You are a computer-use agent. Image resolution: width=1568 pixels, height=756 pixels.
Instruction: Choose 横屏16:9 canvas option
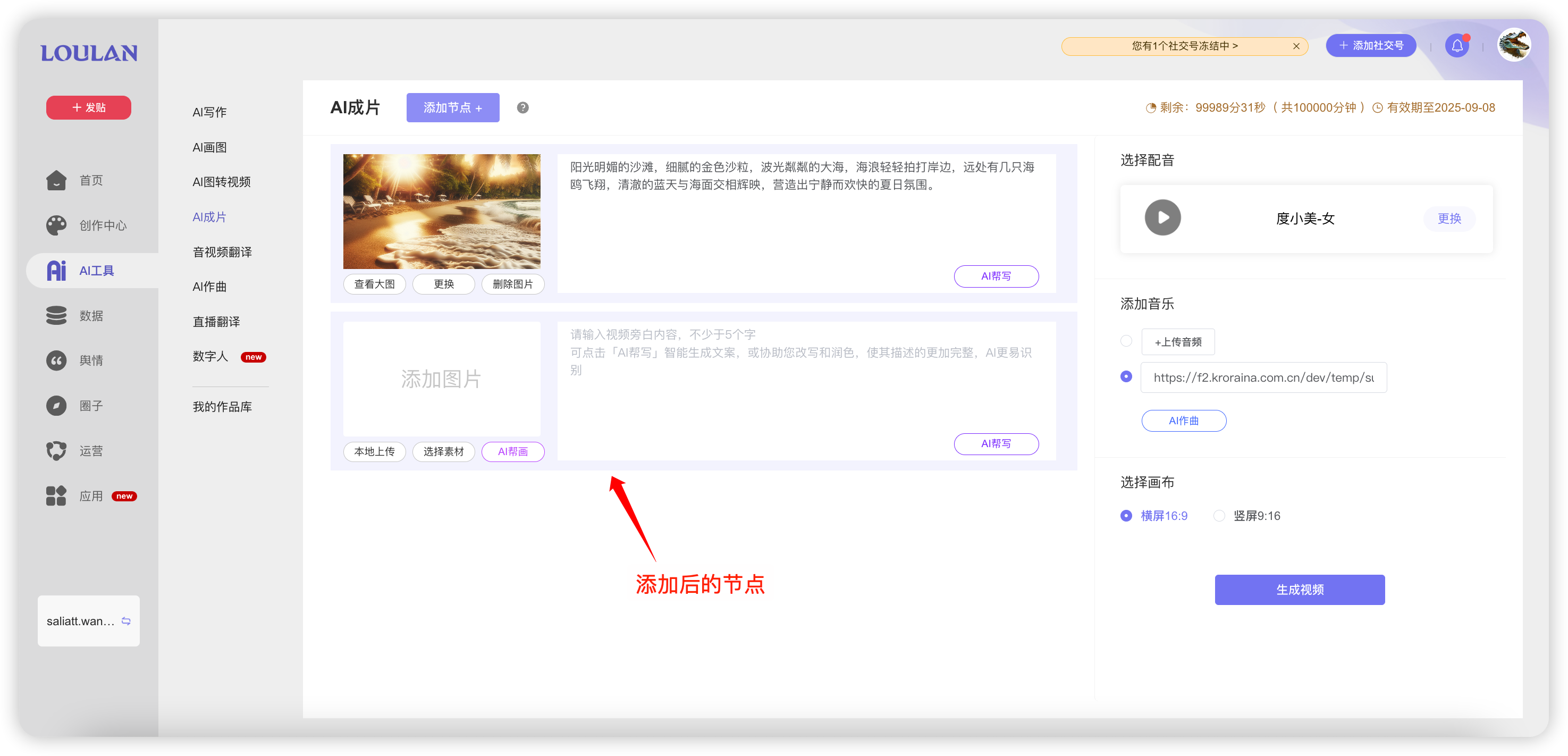pos(1154,516)
